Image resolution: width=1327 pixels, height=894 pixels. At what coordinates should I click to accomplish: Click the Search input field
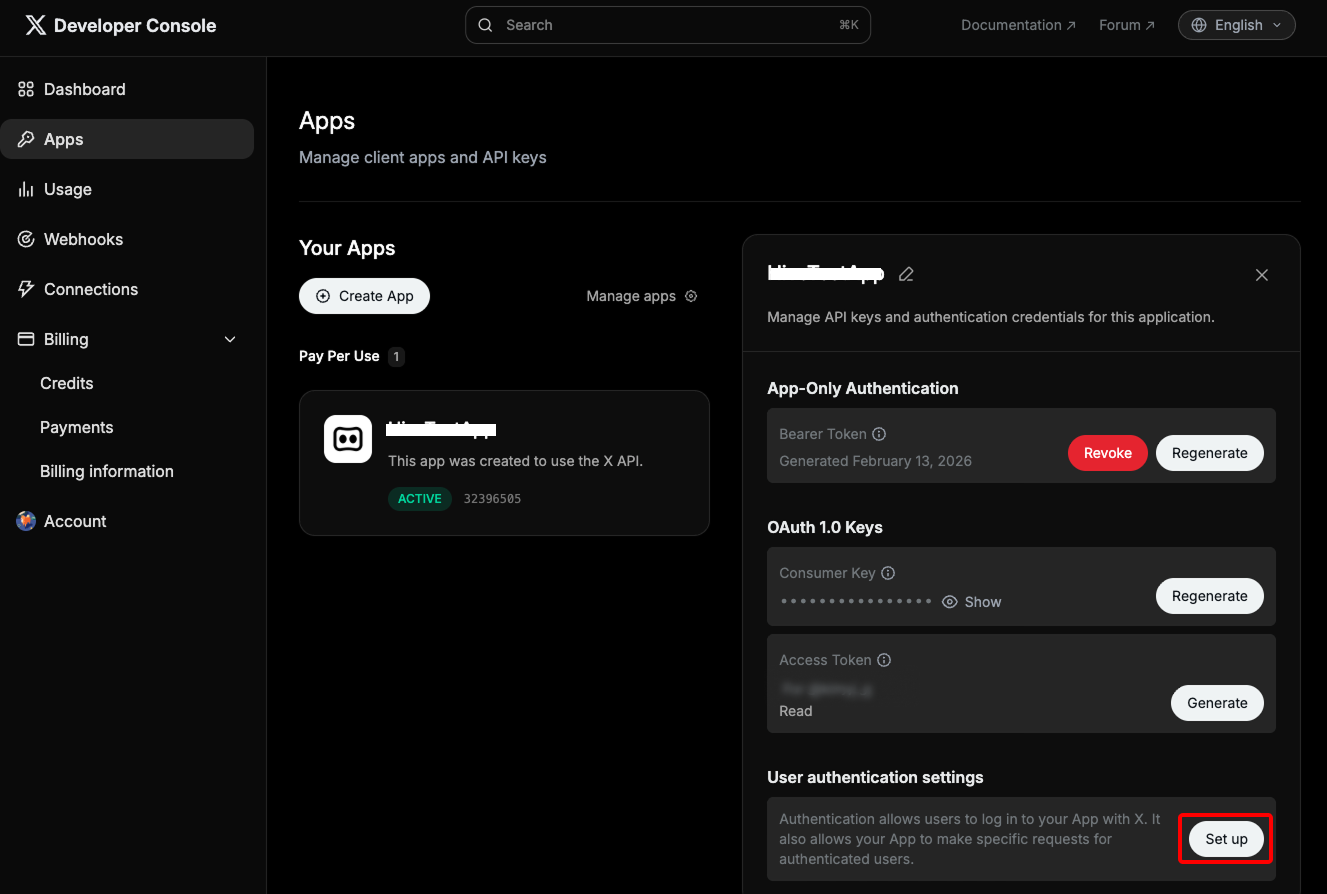[x=667, y=25]
